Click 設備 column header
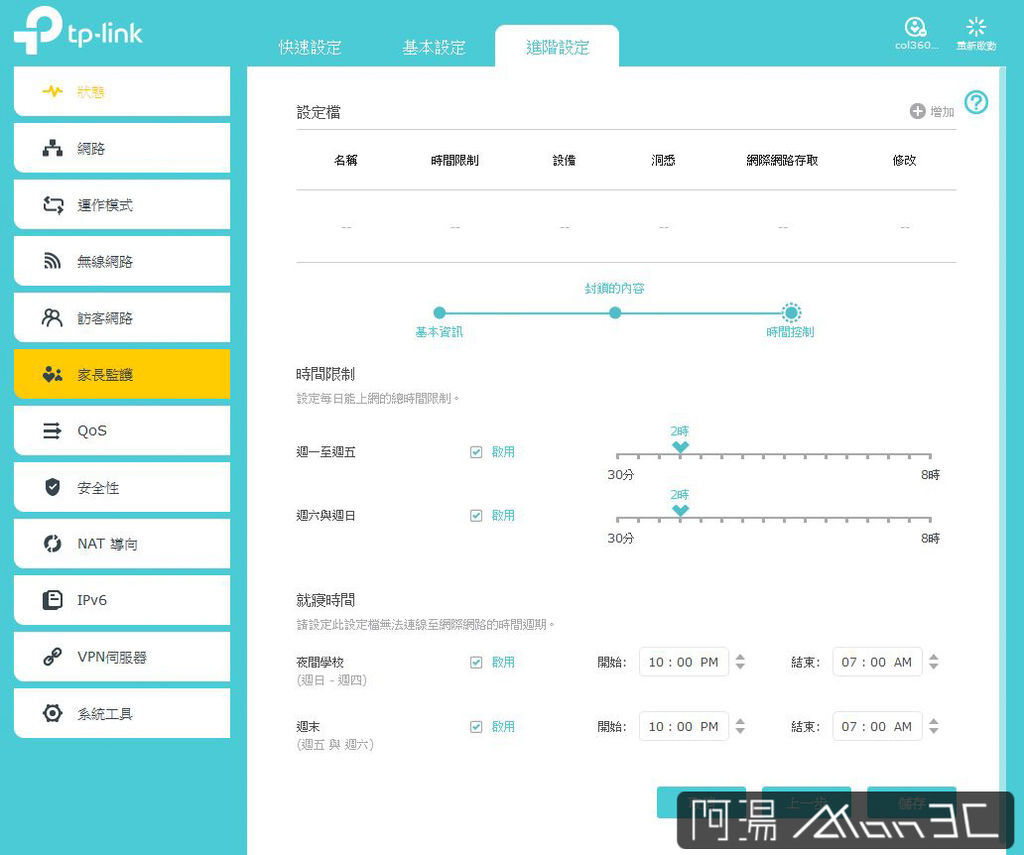Image resolution: width=1024 pixels, height=855 pixels. [564, 160]
